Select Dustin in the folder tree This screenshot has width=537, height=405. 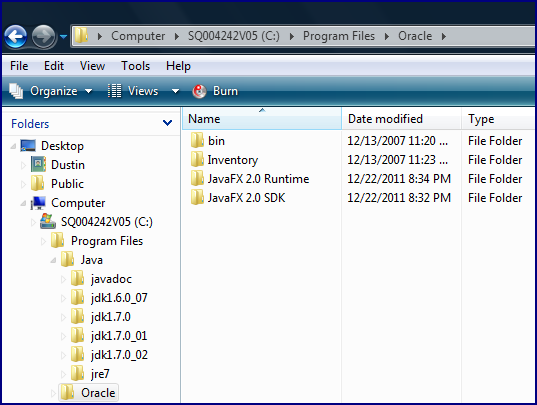click(68, 165)
